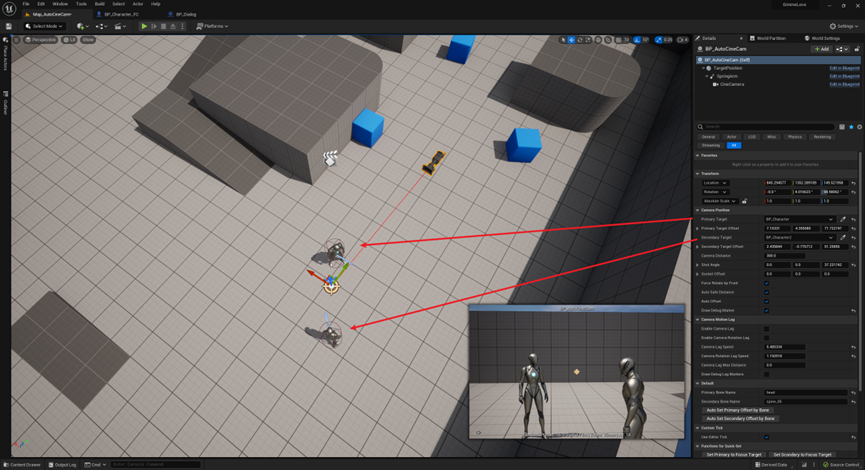Click the eject button in play controls
865x470 pixels.
coord(173,26)
